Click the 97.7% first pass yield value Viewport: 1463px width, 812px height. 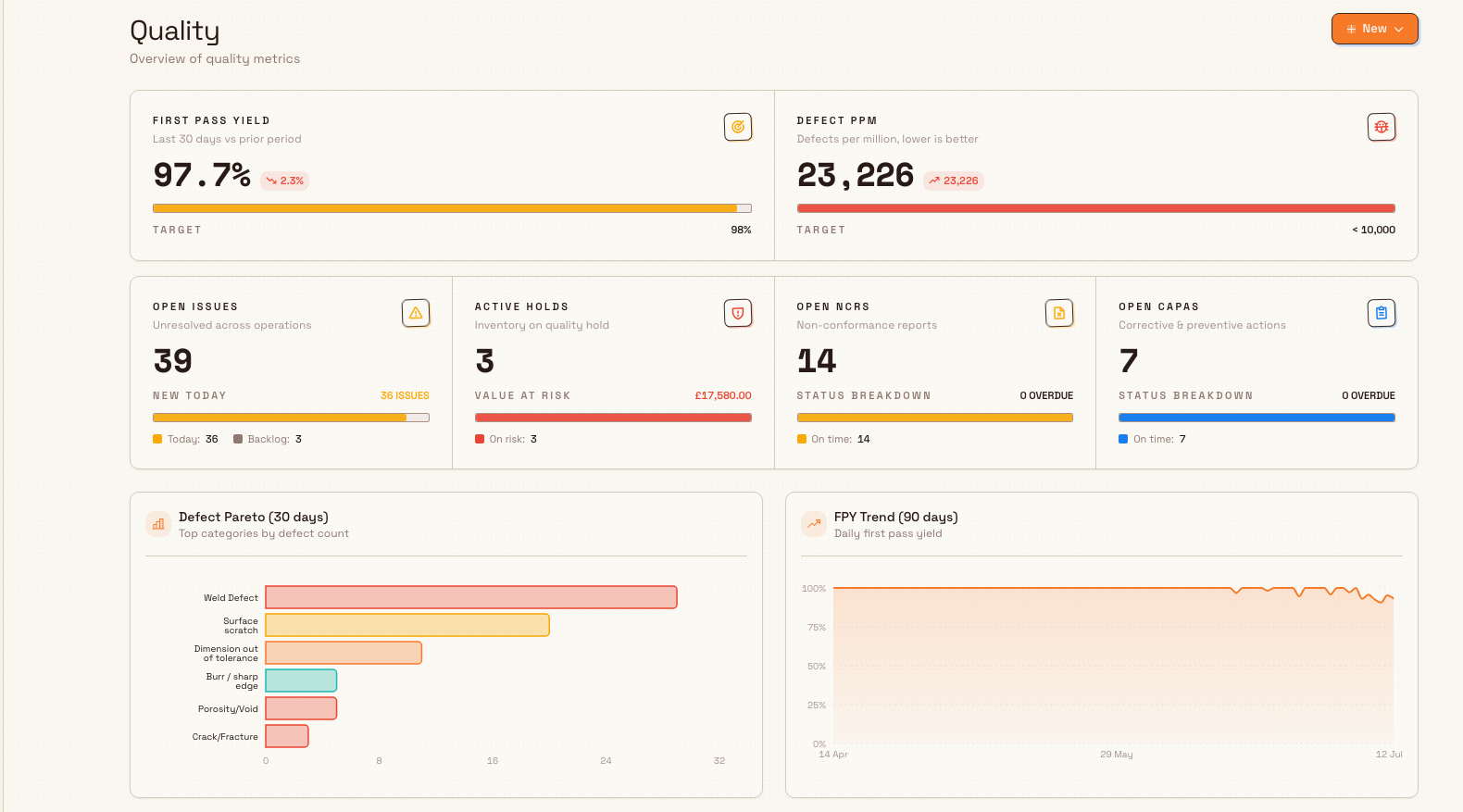tap(202, 175)
